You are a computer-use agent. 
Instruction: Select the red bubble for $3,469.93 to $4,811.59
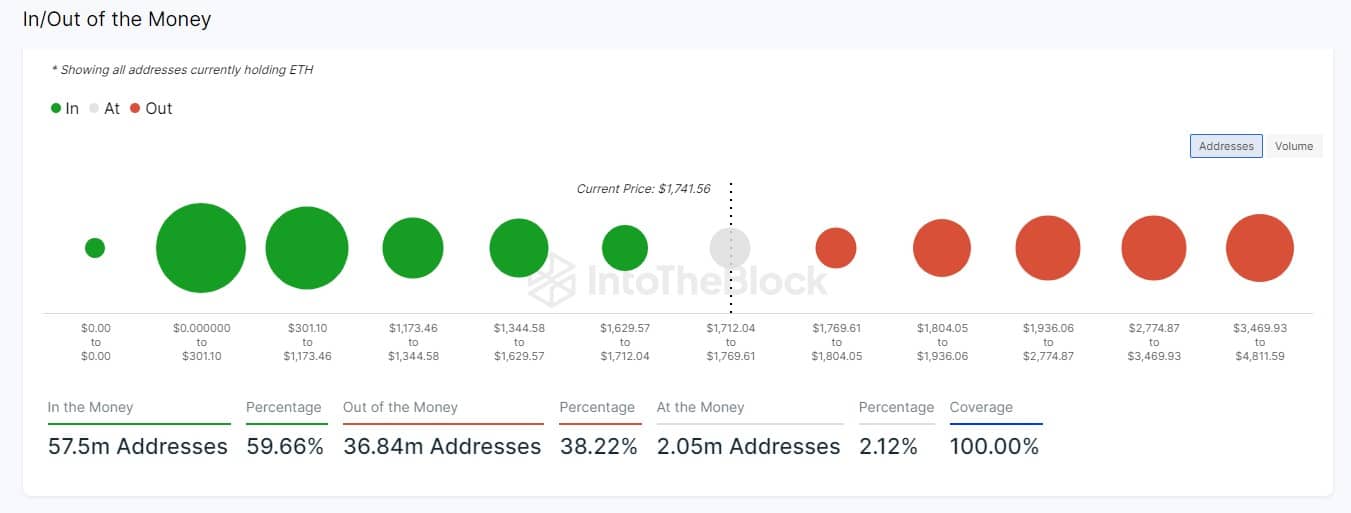(x=1260, y=248)
